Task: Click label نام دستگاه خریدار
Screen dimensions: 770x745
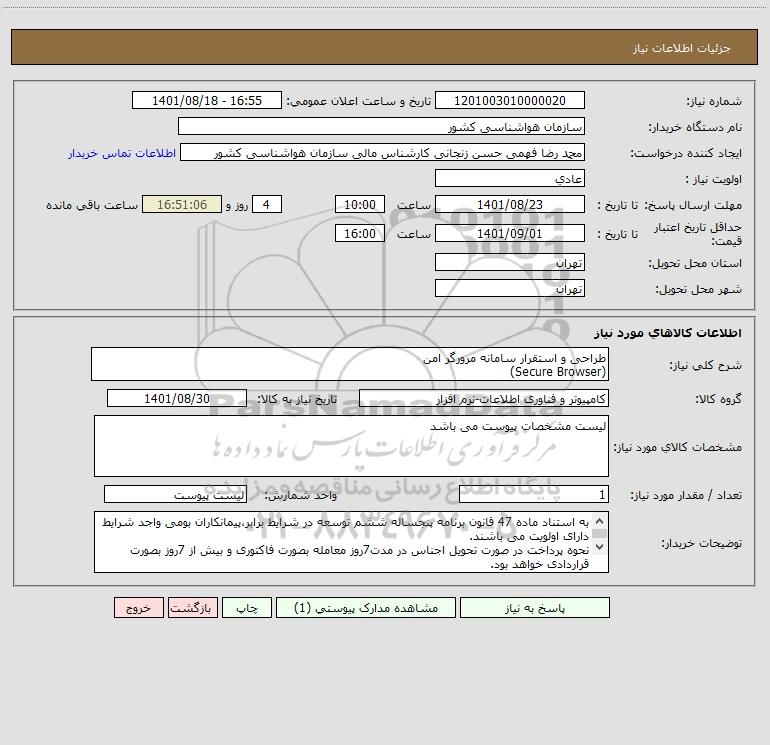Action: point(695,127)
